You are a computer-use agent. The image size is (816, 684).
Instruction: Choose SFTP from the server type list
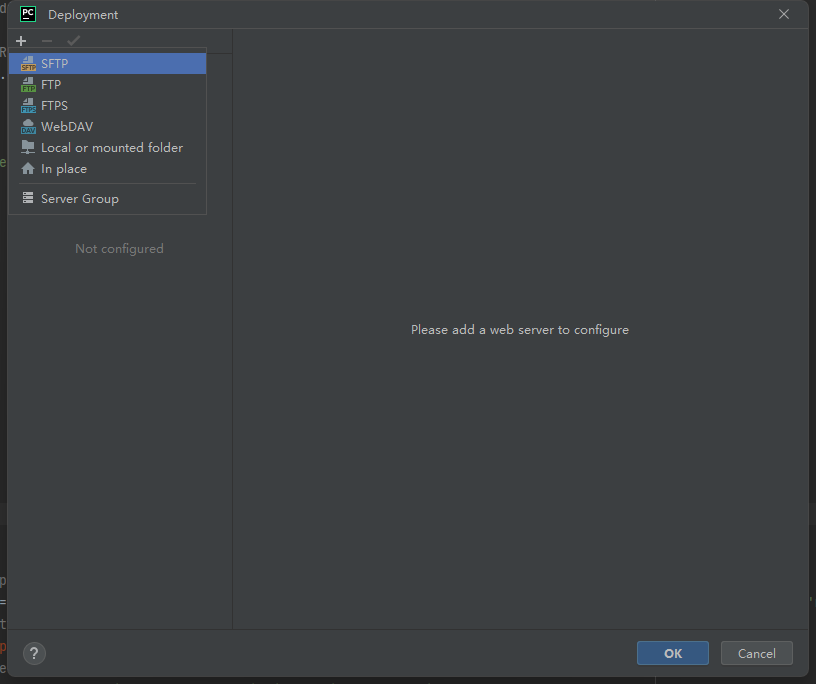(x=108, y=64)
